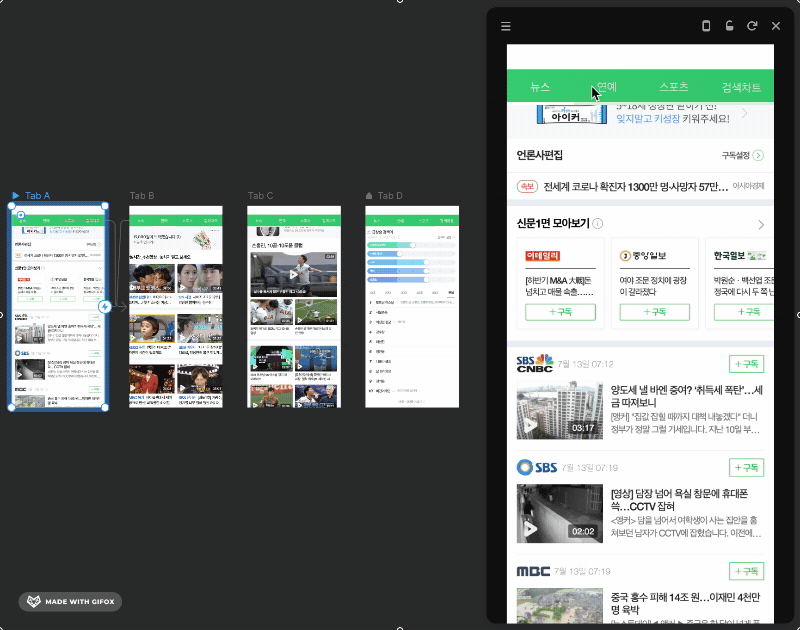
Task: Subscribe to 한국일보 newspaper card
Action: 744,312
